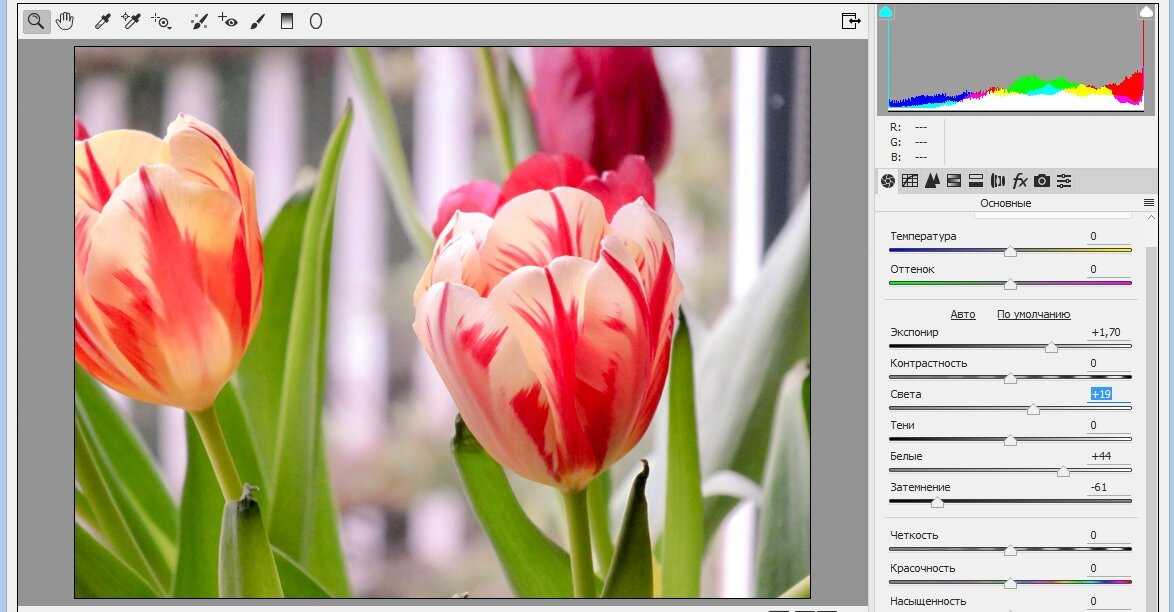Open the Detail panel tab
The width and height of the screenshot is (1174, 612).
pos(932,181)
